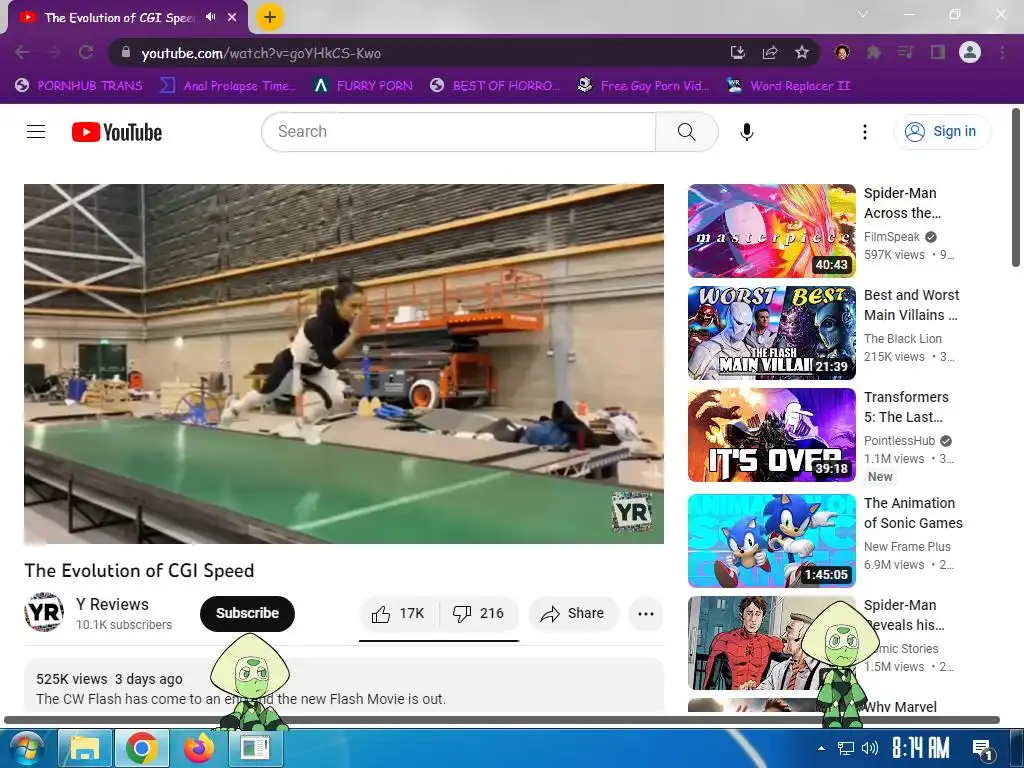This screenshot has height=768, width=1024.
Task: Open PointlessHub channel name
Action: (x=899, y=441)
